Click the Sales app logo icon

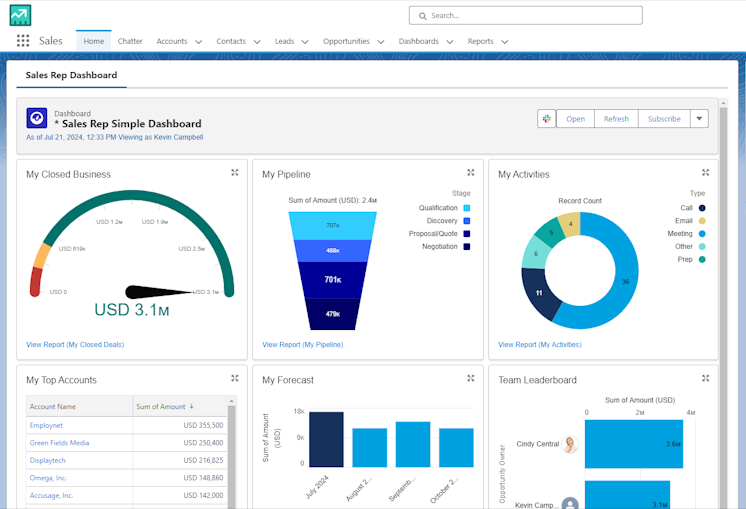20,15
